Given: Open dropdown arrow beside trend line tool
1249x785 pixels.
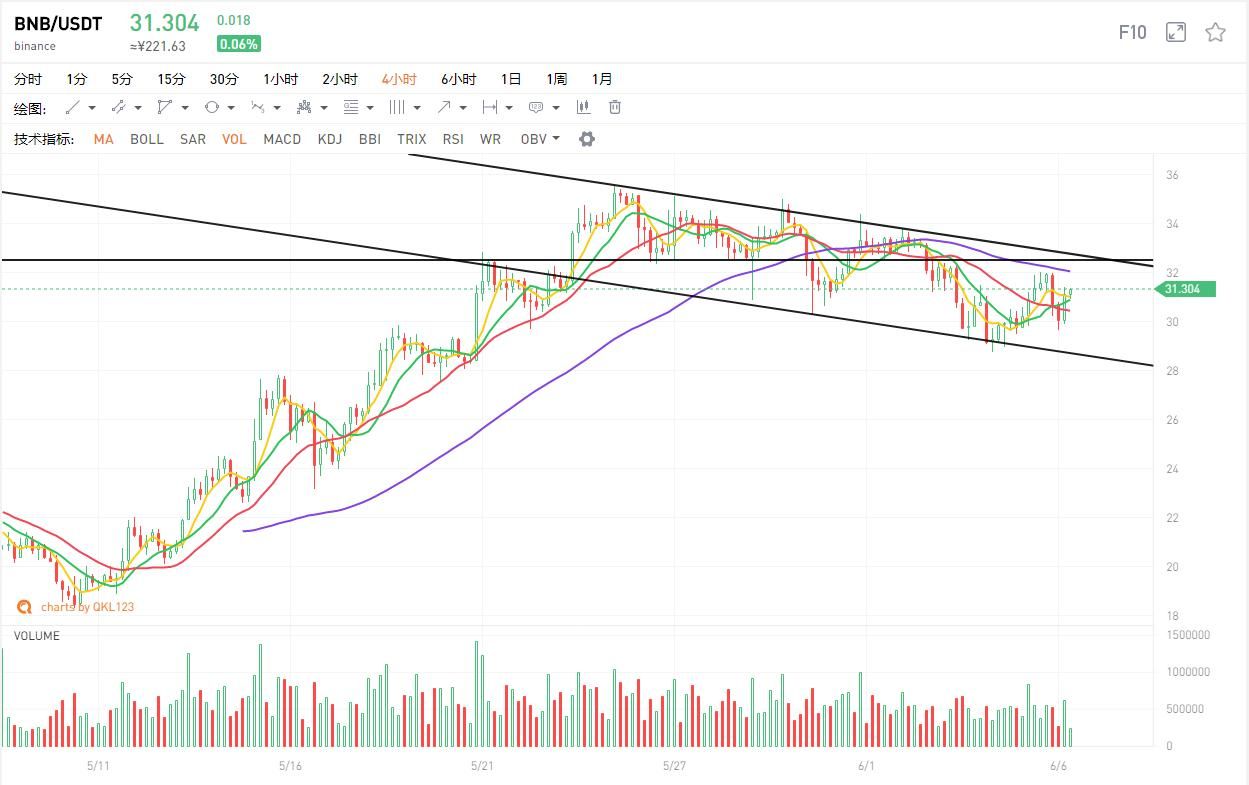Looking at the screenshot, I should [x=92, y=108].
